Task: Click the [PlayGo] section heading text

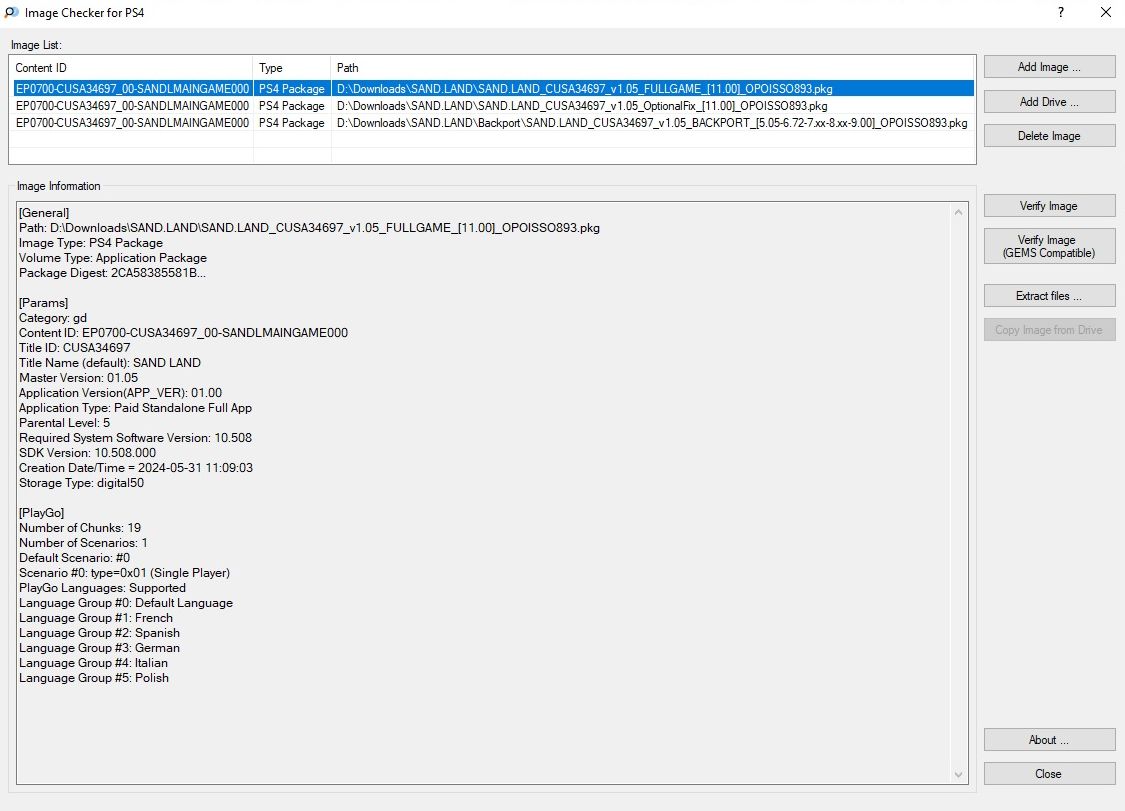Action: (x=42, y=512)
